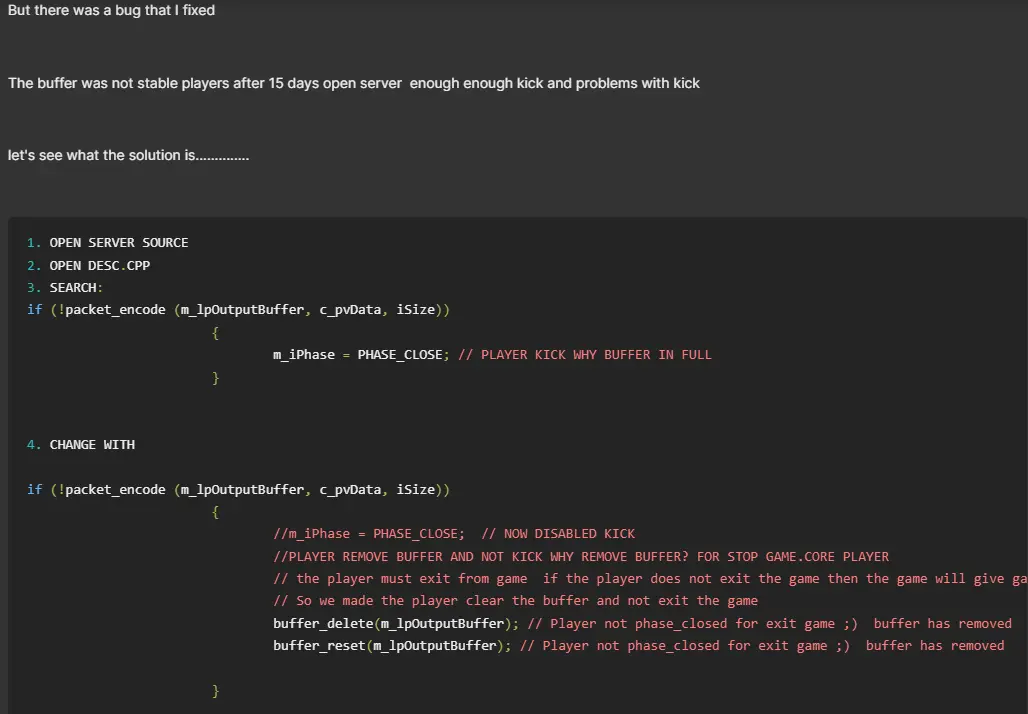Click the 'SEARCH:' step in the code block

[x=76, y=288]
